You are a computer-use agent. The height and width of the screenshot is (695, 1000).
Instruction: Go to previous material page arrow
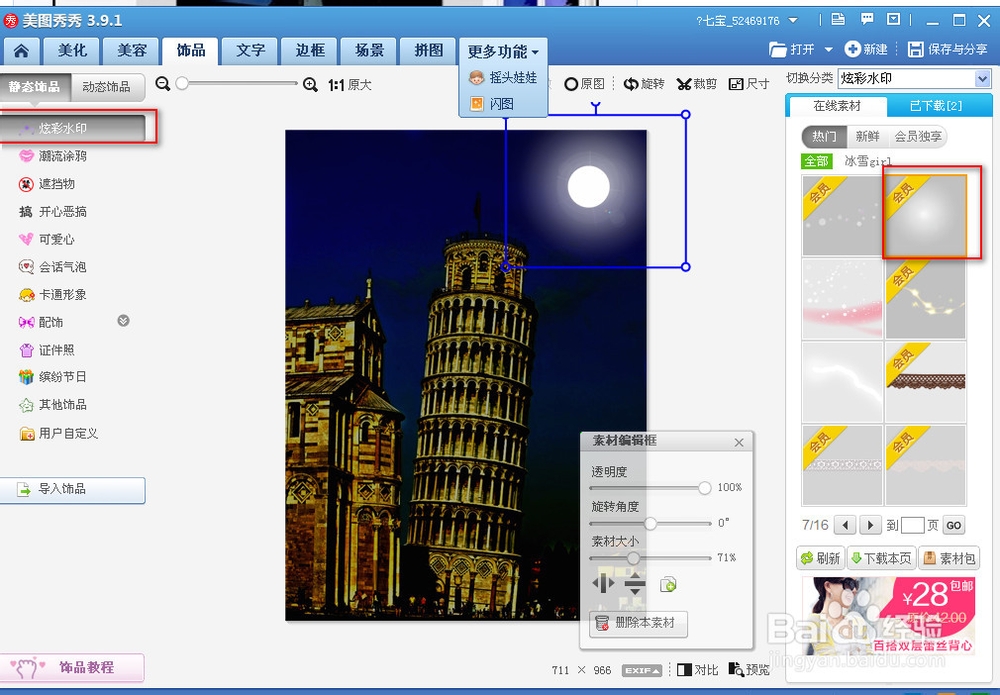(x=846, y=525)
